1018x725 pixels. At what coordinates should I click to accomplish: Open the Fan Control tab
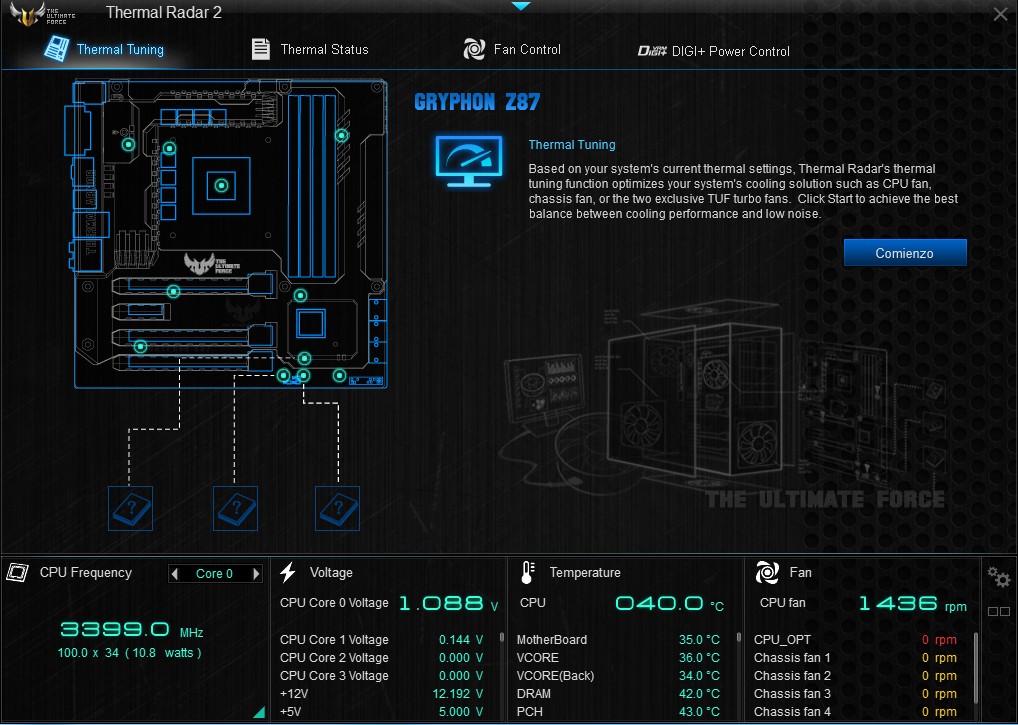(512, 49)
